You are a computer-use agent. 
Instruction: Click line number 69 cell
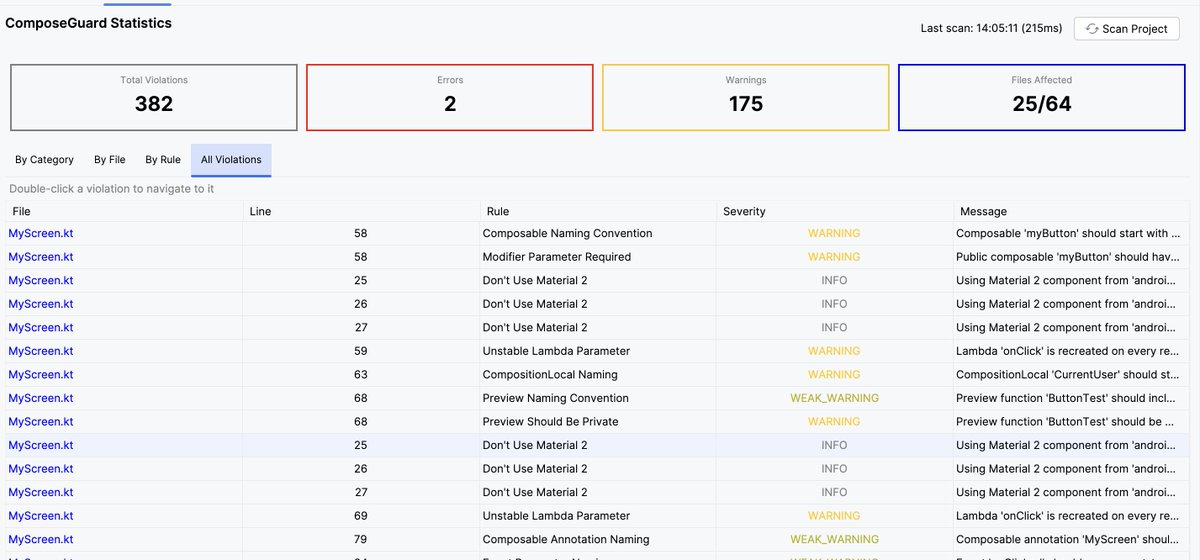tap(361, 516)
